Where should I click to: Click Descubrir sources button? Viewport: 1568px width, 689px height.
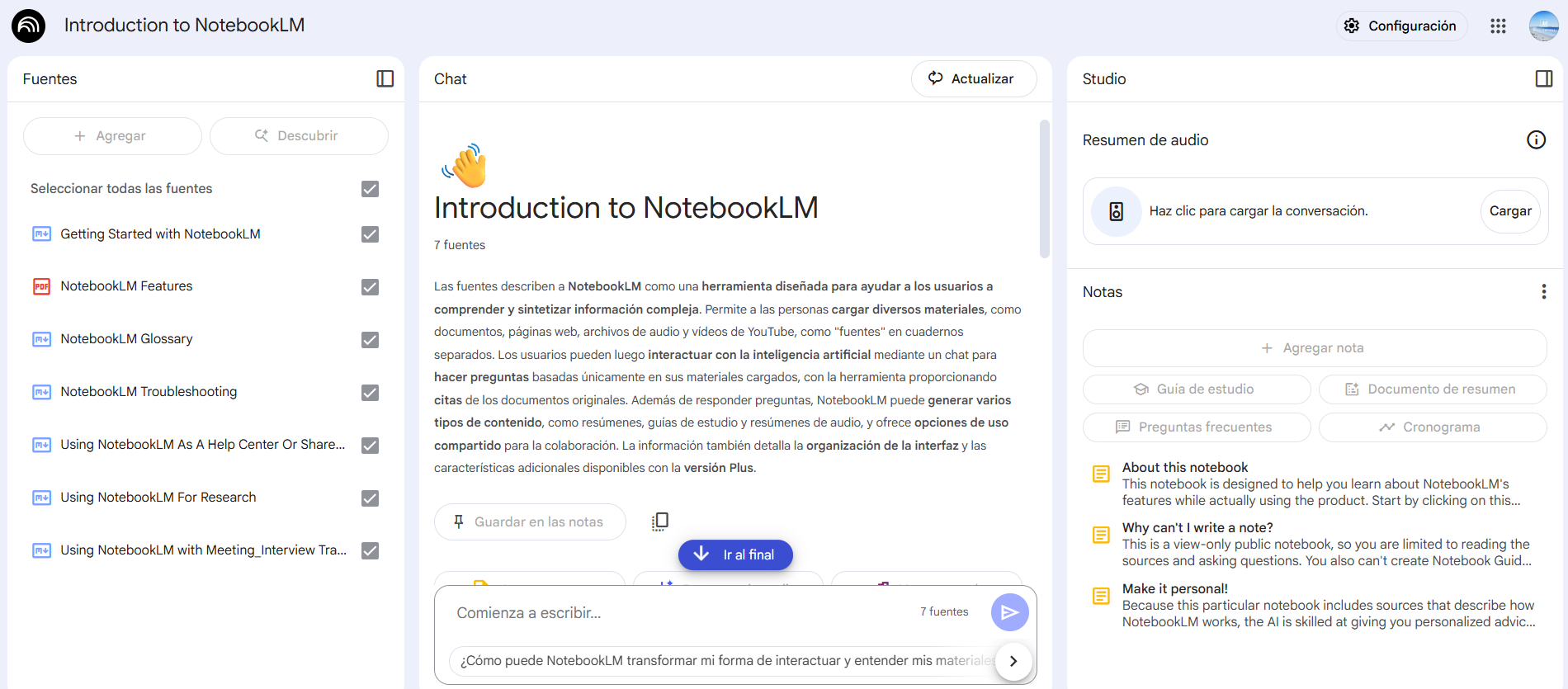[299, 136]
